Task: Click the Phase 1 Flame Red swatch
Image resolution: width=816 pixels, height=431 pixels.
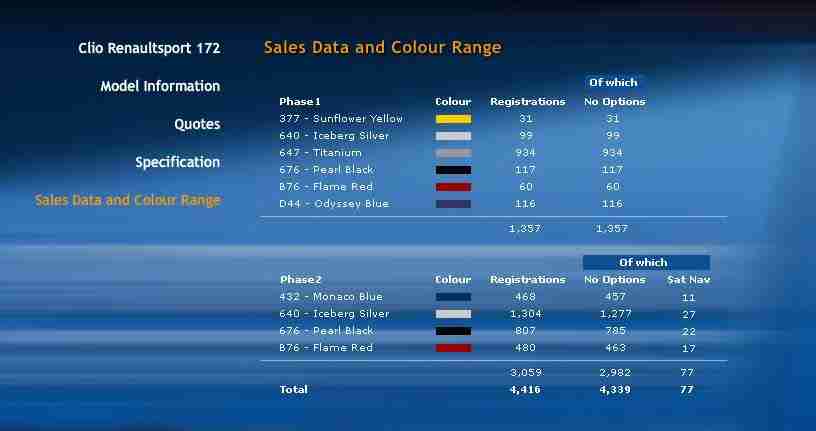Action: point(453,187)
